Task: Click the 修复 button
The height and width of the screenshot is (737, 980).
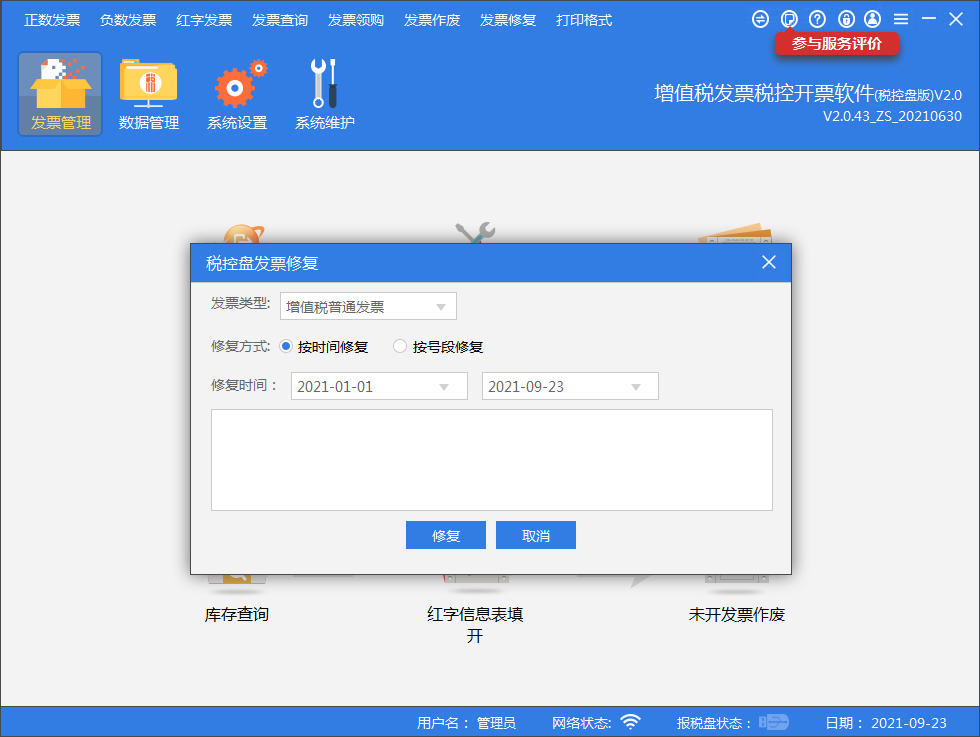Action: pos(446,535)
